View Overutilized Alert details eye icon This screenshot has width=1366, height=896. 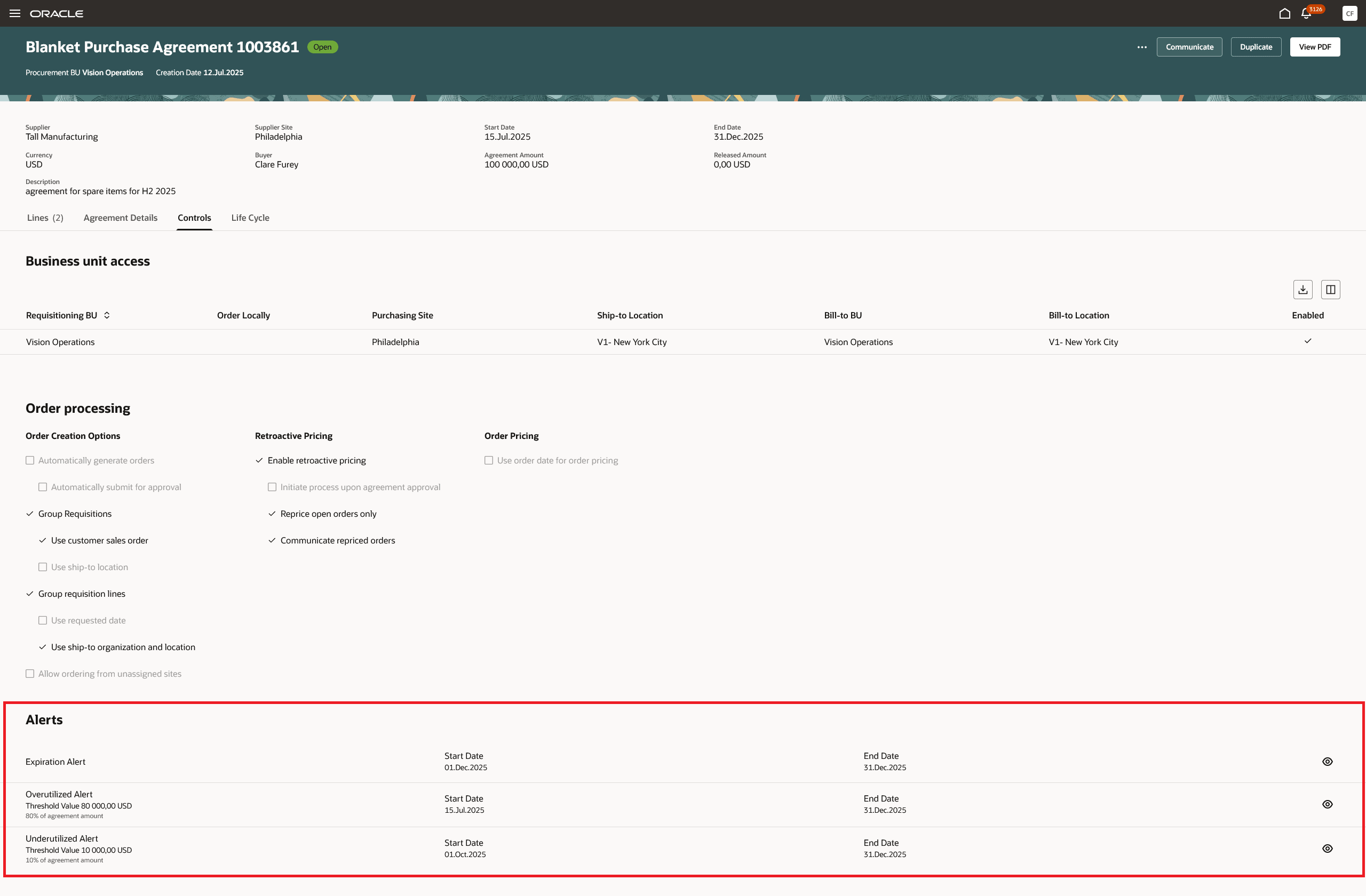point(1327,804)
